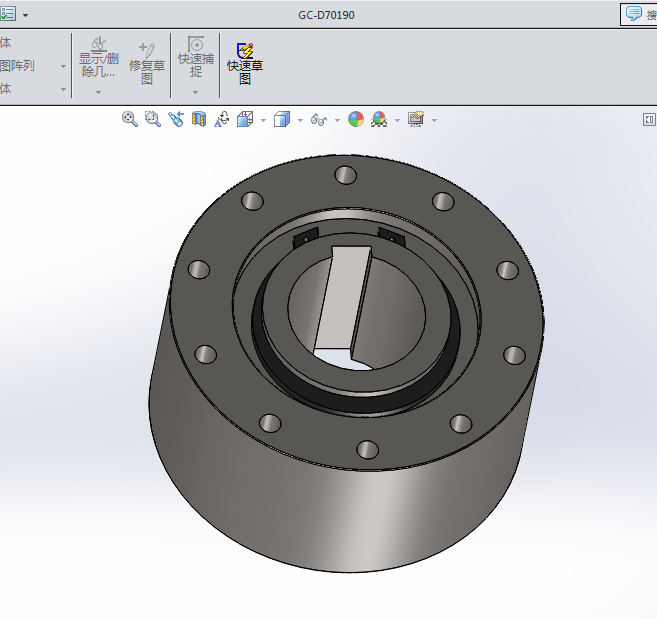Open options checklist icon in title bar
The image size is (657, 619).
8,14
